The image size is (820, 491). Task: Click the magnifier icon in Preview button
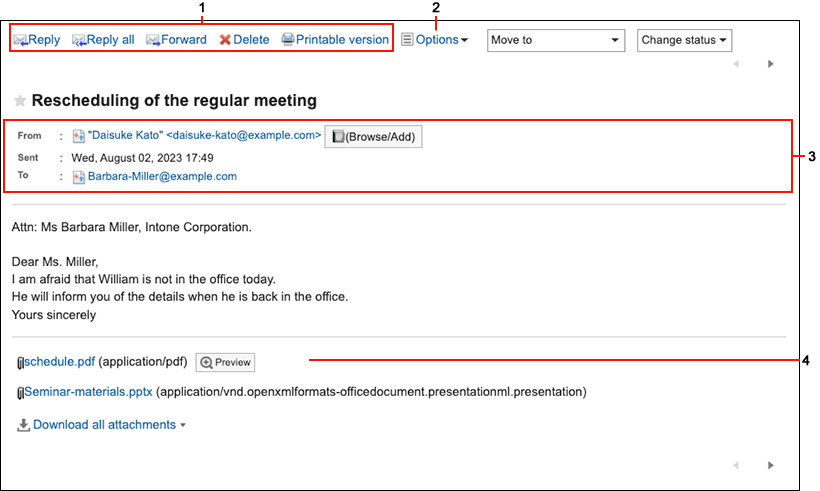pyautogui.click(x=207, y=362)
